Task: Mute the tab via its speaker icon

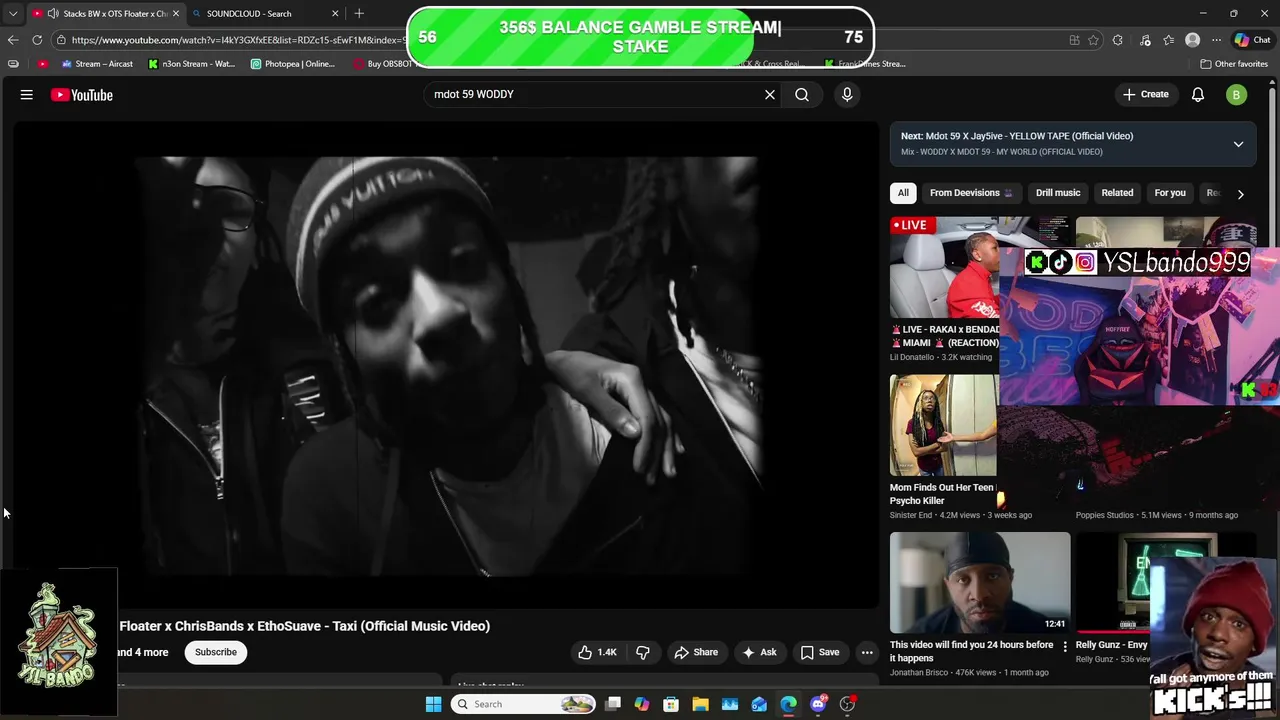Action: [53, 13]
